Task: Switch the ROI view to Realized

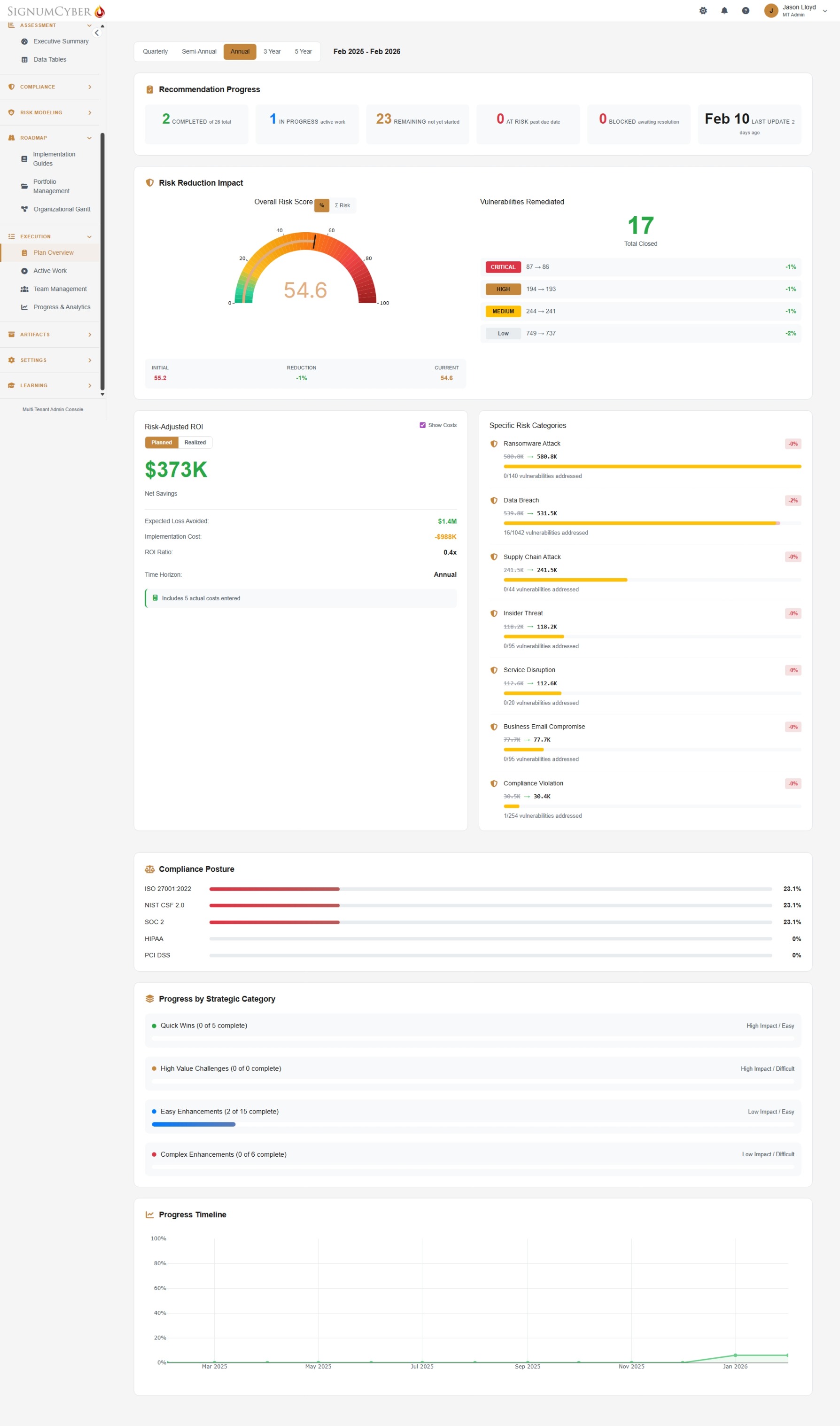Action: click(194, 442)
